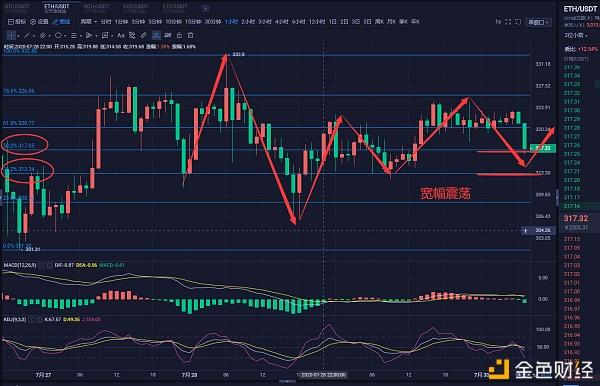Select the 15分钟 interval
The height and width of the screenshot is (386, 600).
[x=193, y=22]
